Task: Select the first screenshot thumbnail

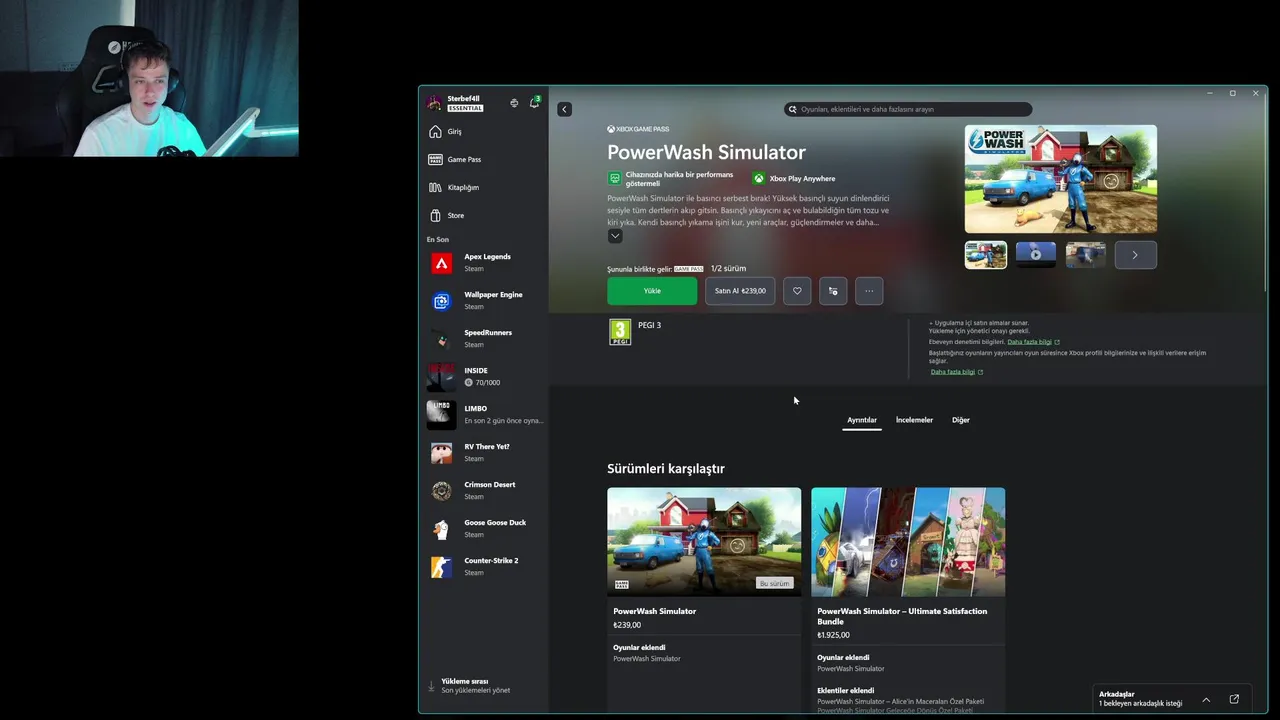Action: point(986,255)
